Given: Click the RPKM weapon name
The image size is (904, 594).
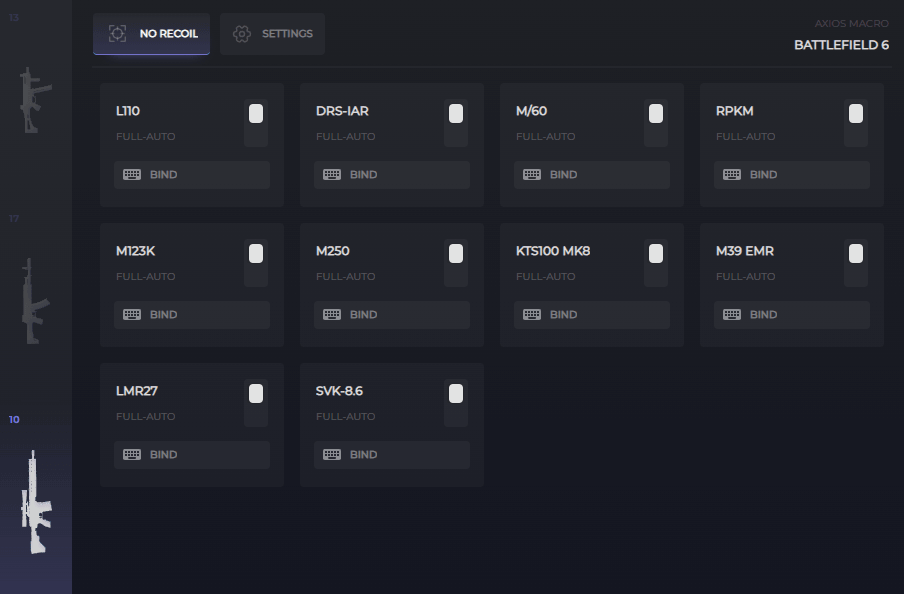Looking at the screenshot, I should [734, 111].
